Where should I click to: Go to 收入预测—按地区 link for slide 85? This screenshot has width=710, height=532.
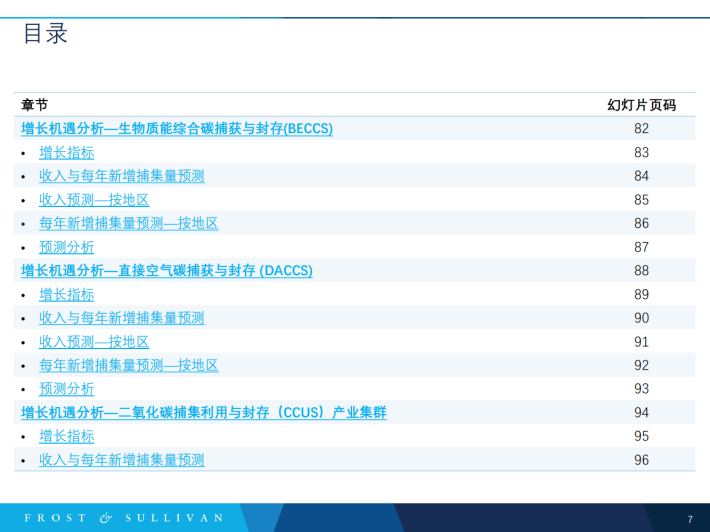tap(94, 200)
